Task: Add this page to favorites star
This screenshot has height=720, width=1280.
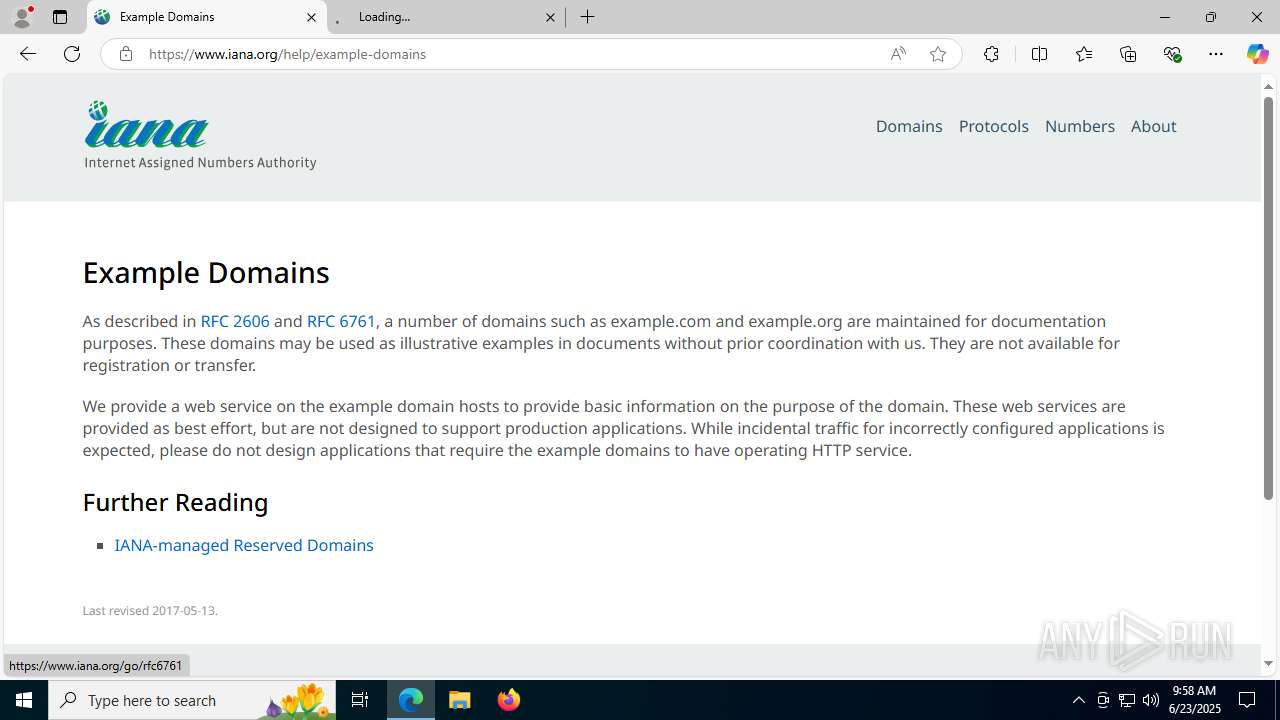Action: (x=938, y=54)
